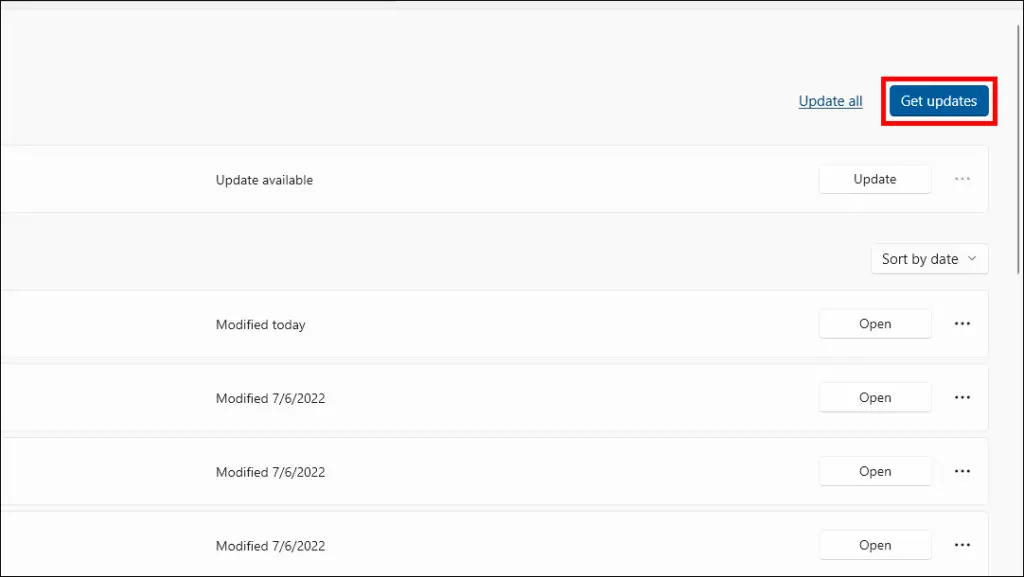Expand the Sort by date dropdown

[929, 259]
